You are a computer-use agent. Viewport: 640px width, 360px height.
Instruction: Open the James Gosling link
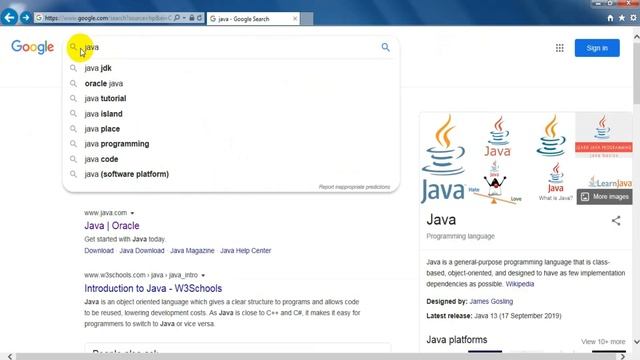coord(491,302)
